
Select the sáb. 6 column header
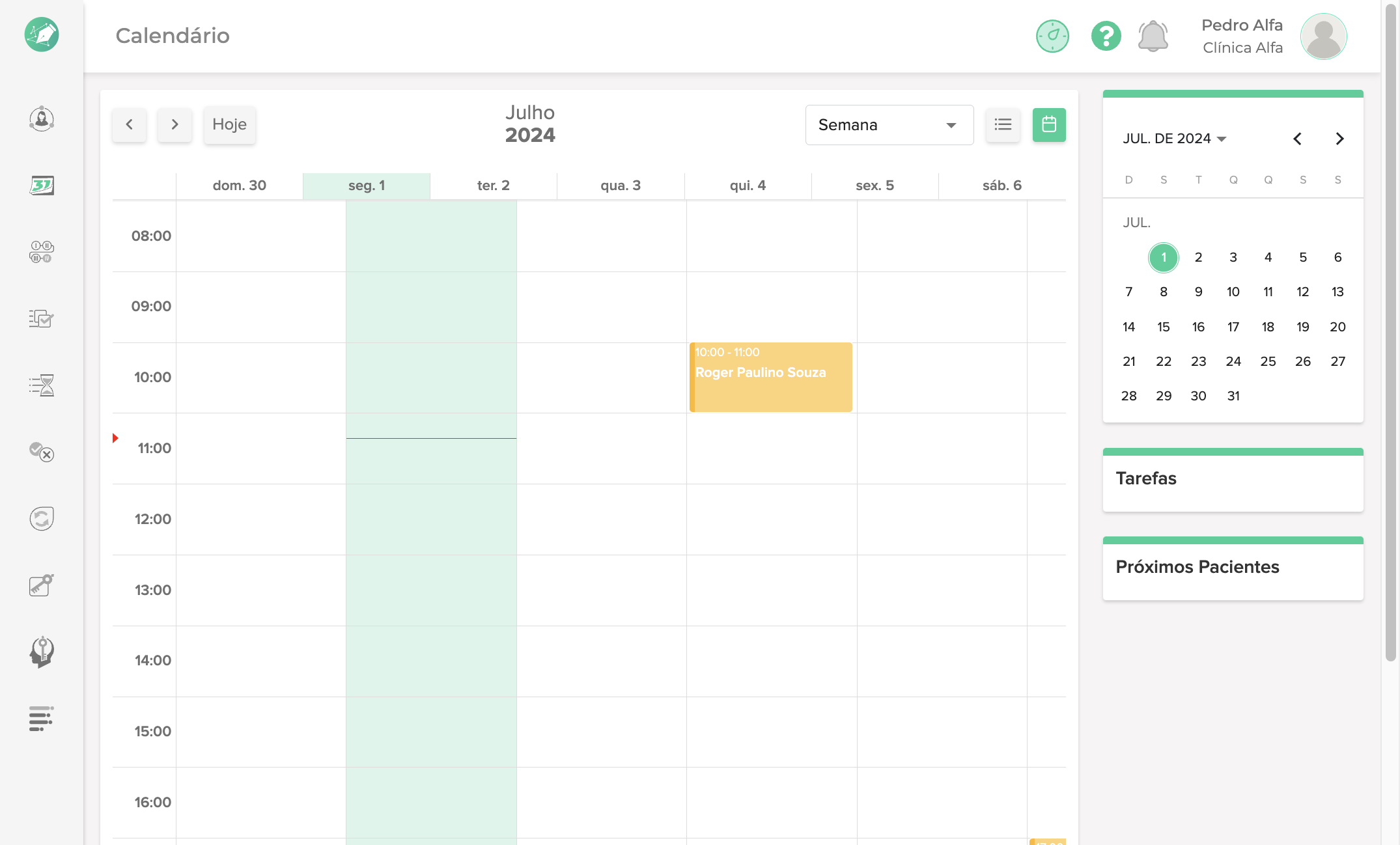pos(1001,186)
